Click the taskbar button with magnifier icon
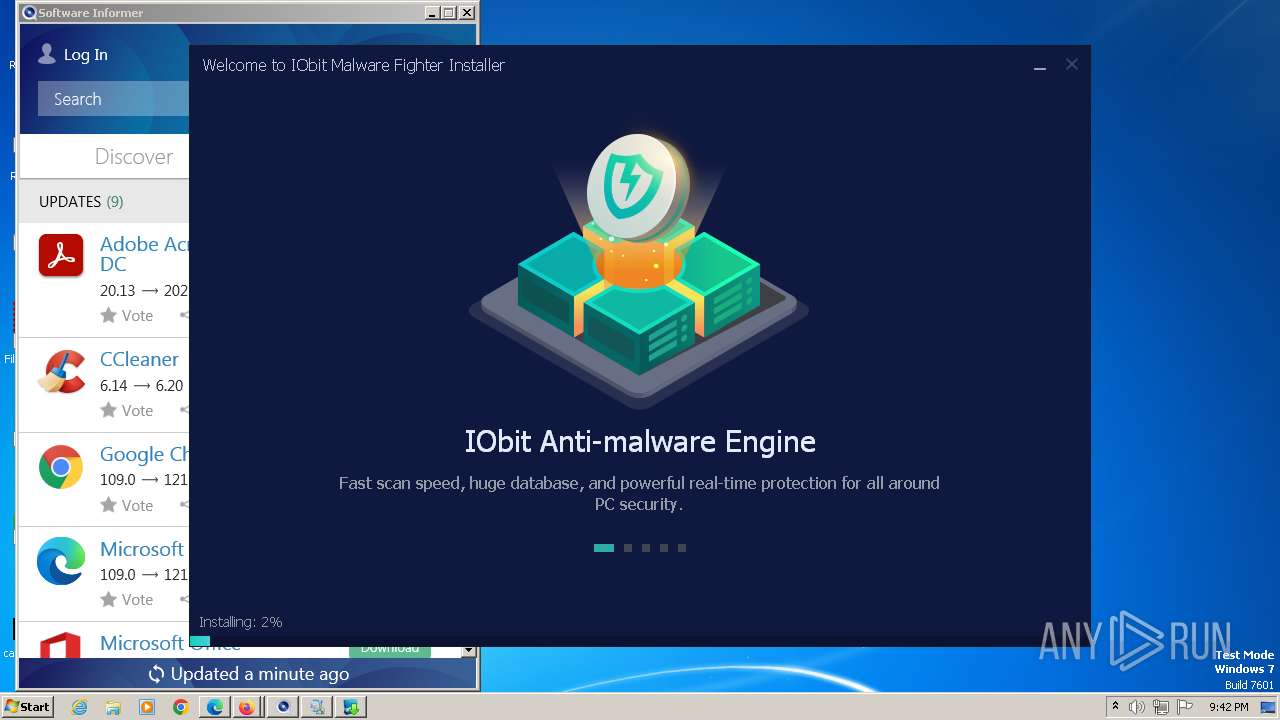 tap(317, 707)
